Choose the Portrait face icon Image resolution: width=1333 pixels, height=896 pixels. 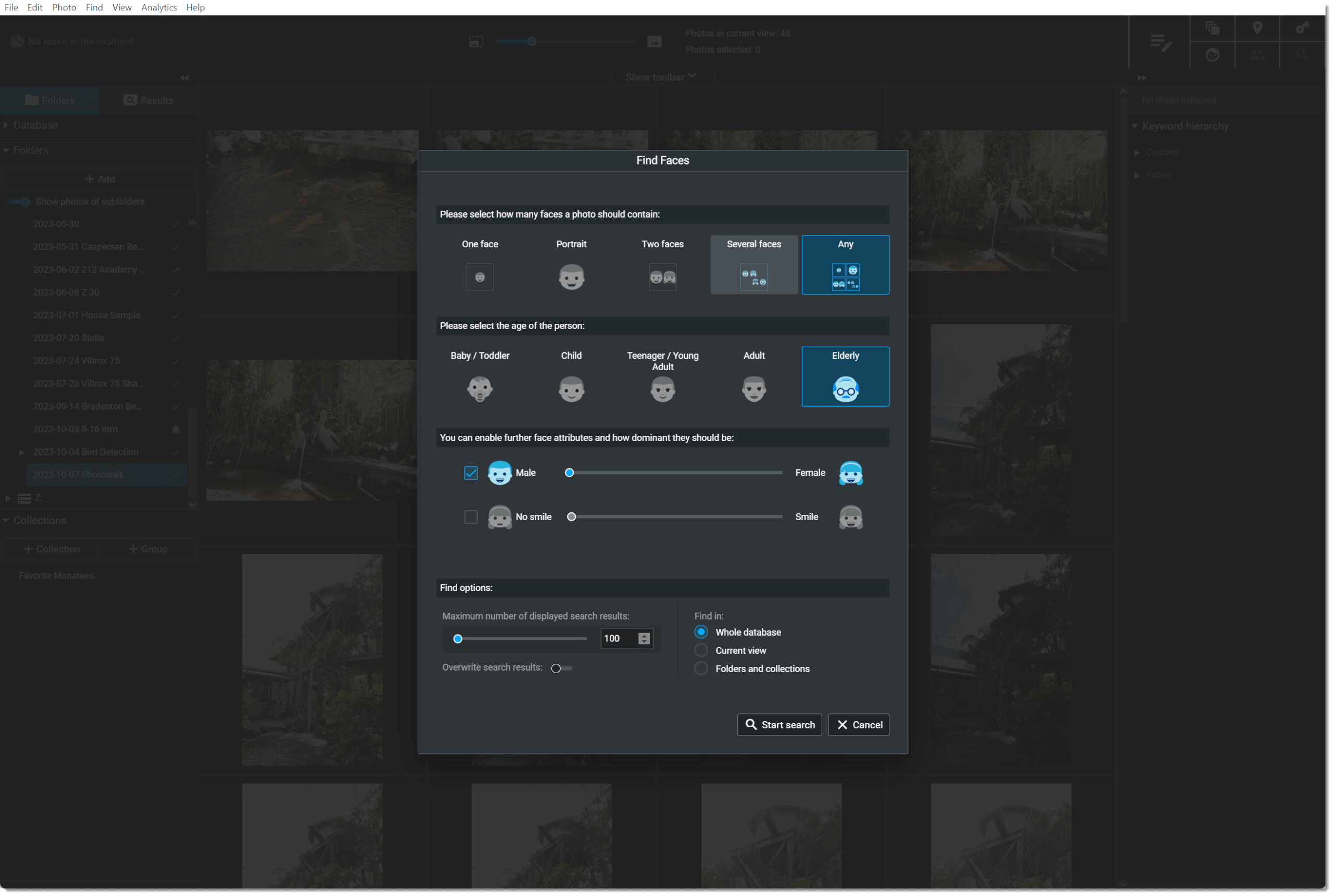[x=571, y=277]
